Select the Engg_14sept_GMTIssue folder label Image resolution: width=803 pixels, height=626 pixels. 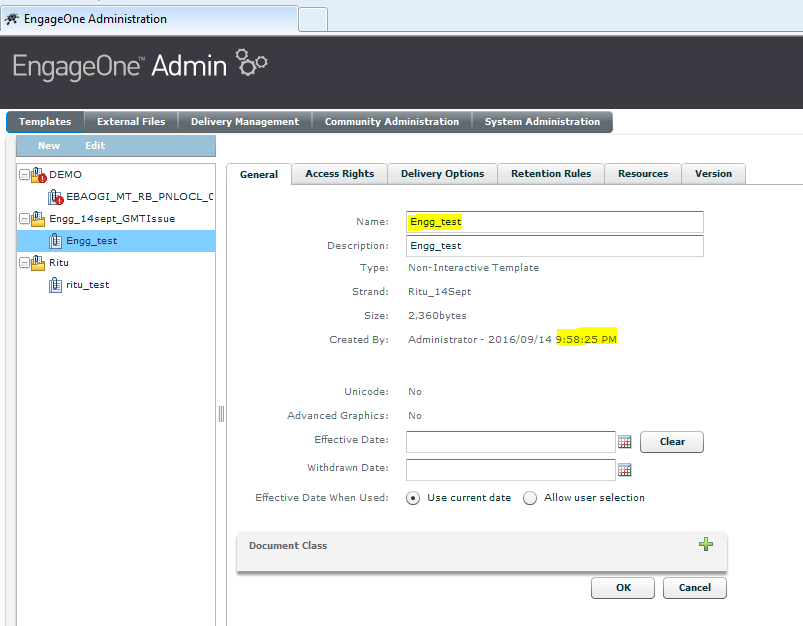click(x=112, y=219)
